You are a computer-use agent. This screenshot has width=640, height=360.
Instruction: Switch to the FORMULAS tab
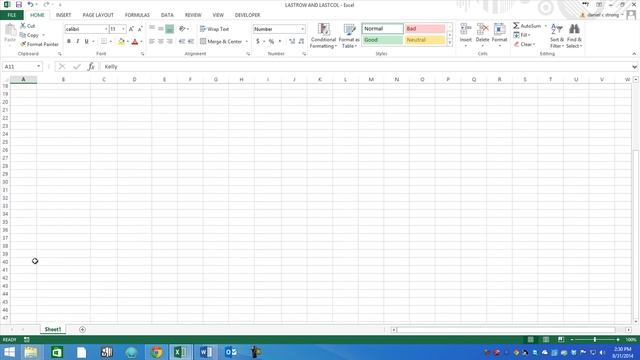pyautogui.click(x=137, y=15)
